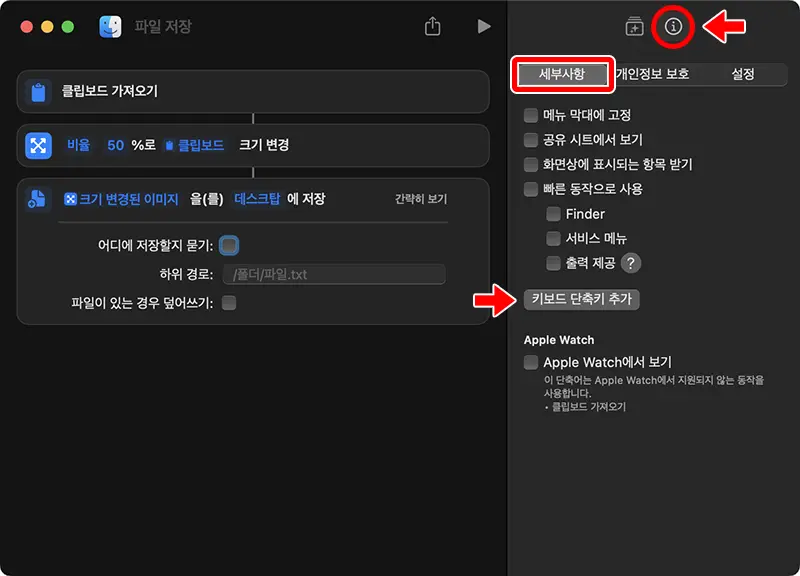Viewport: 800px width, 576px height.
Task: Open the Share icon in the toolbar
Action: pyautogui.click(x=432, y=27)
